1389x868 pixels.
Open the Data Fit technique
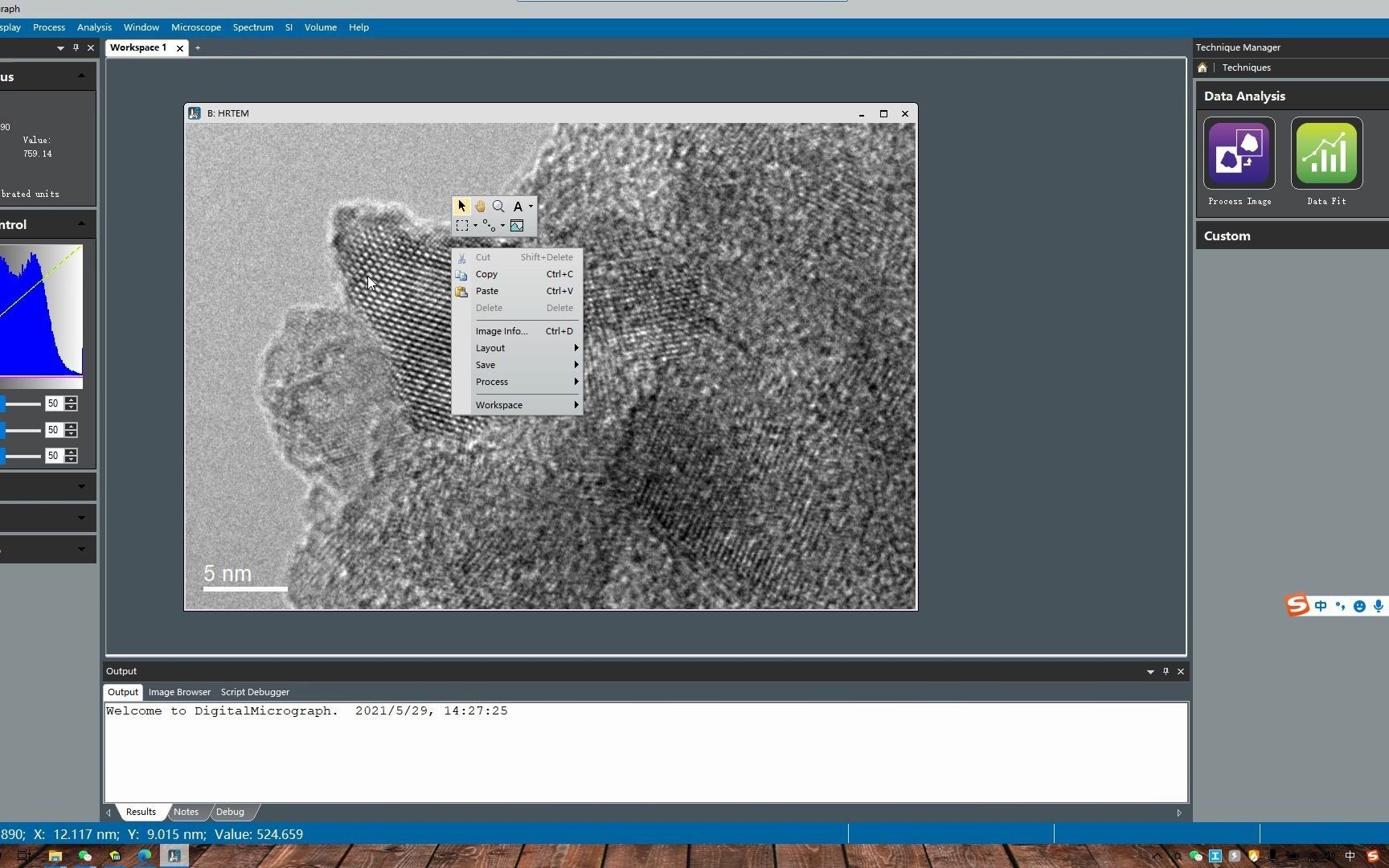tap(1325, 153)
